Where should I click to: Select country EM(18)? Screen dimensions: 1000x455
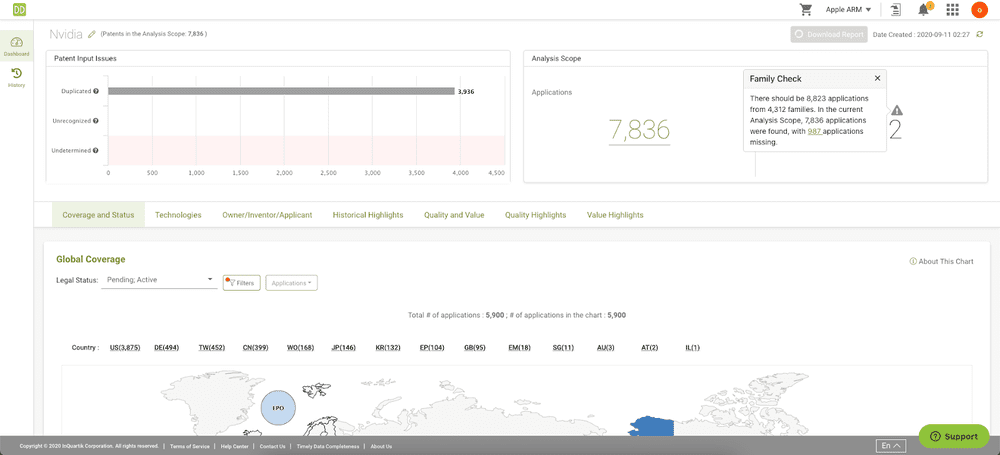click(x=520, y=348)
